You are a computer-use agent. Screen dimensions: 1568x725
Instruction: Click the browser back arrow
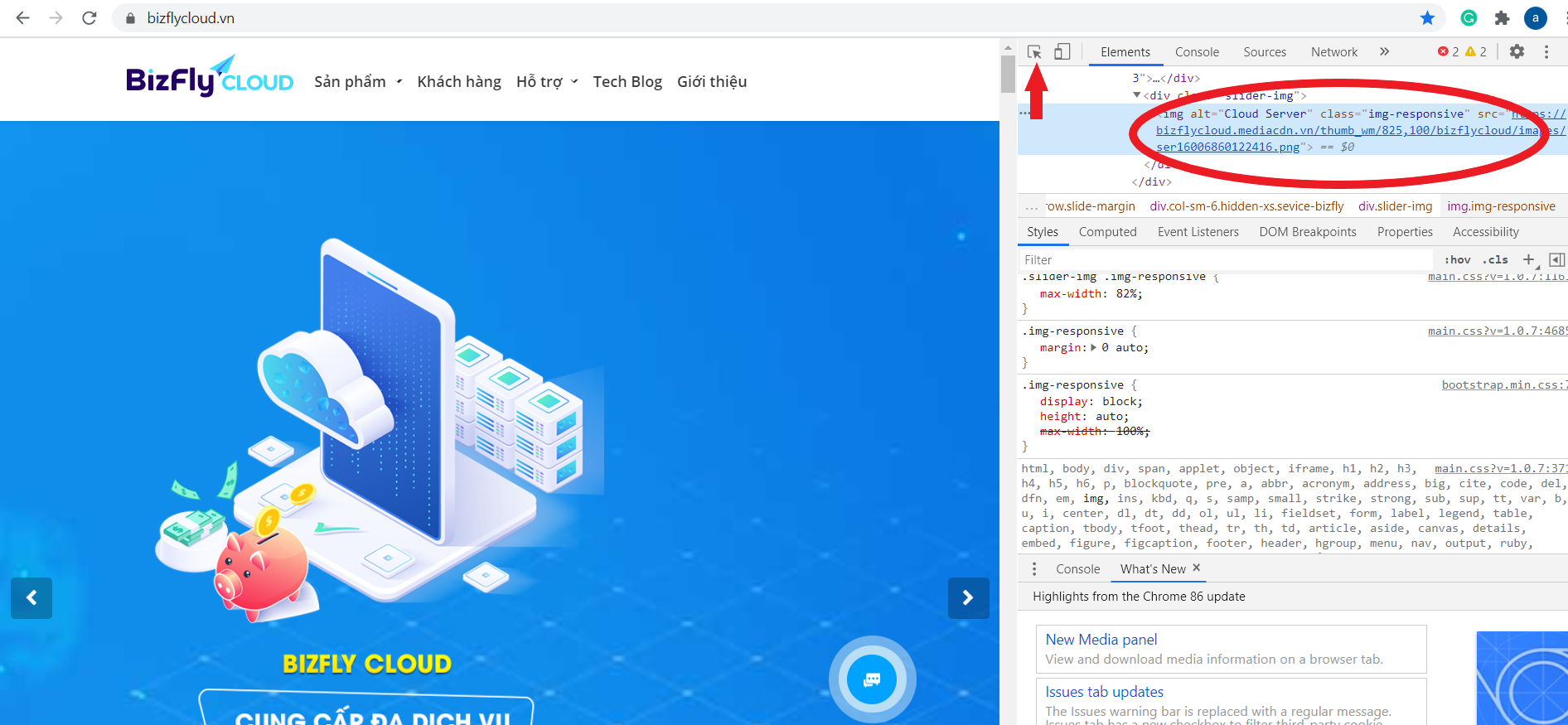click(22, 17)
